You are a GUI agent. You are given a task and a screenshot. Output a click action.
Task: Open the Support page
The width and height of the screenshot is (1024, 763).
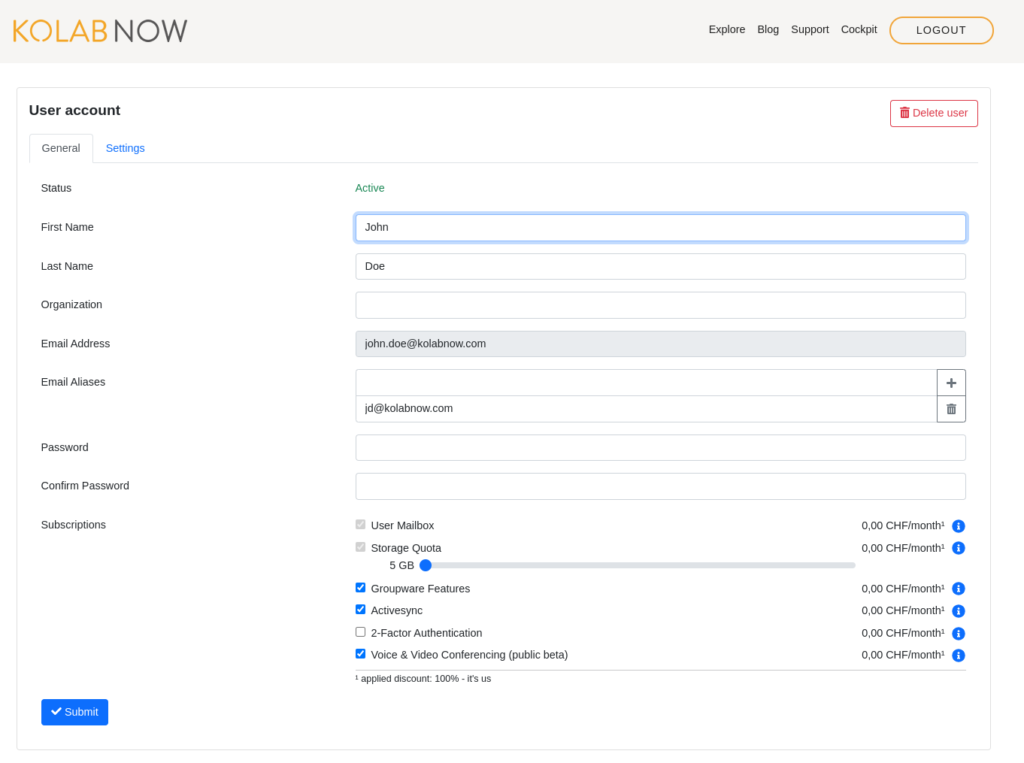point(810,30)
